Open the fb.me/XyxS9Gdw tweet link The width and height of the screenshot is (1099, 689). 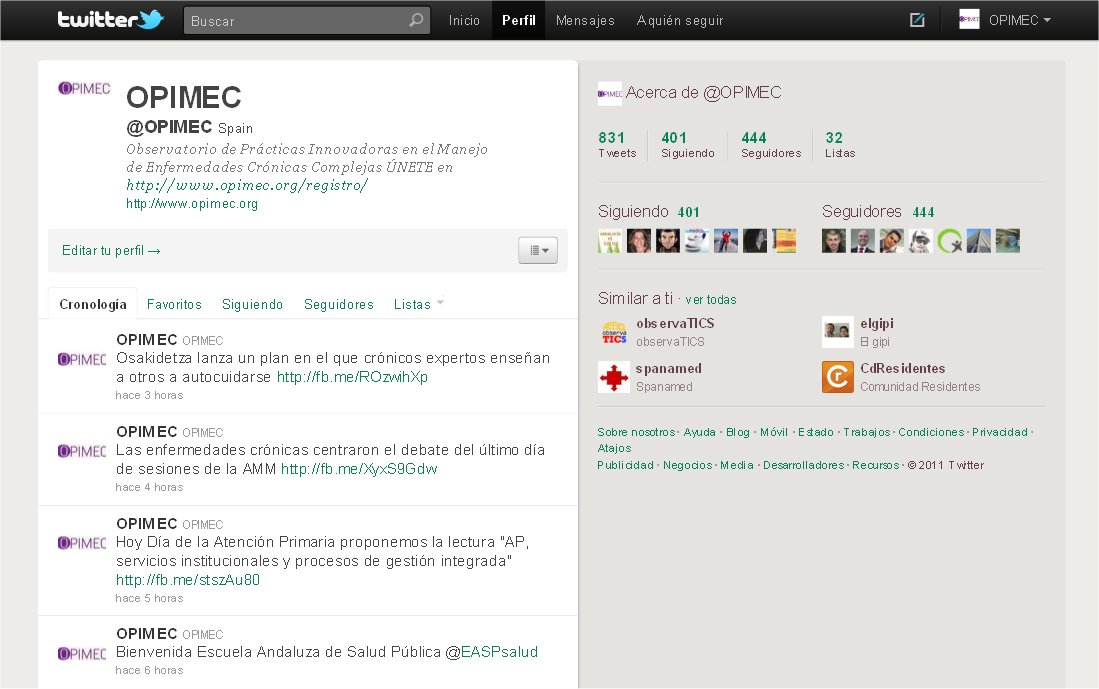point(359,469)
